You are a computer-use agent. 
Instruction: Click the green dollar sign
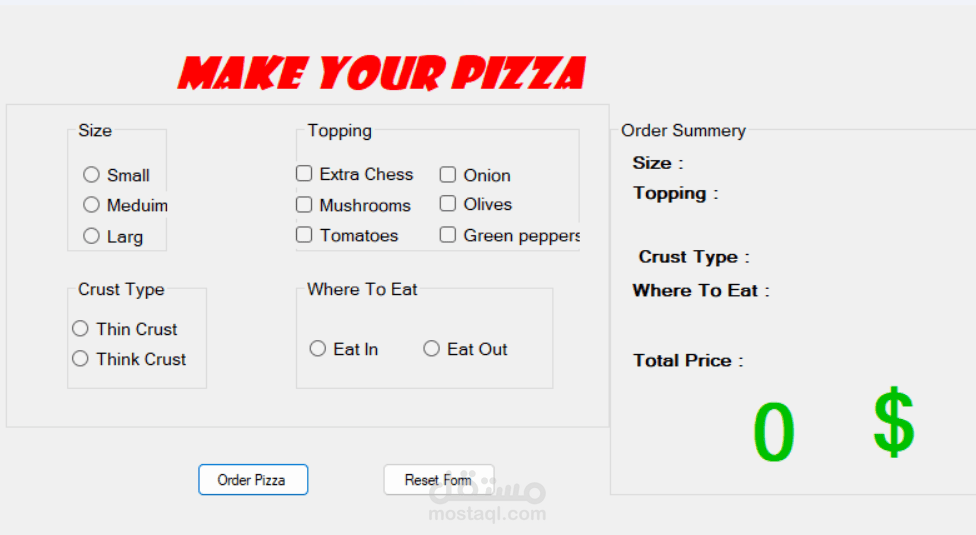tap(894, 422)
